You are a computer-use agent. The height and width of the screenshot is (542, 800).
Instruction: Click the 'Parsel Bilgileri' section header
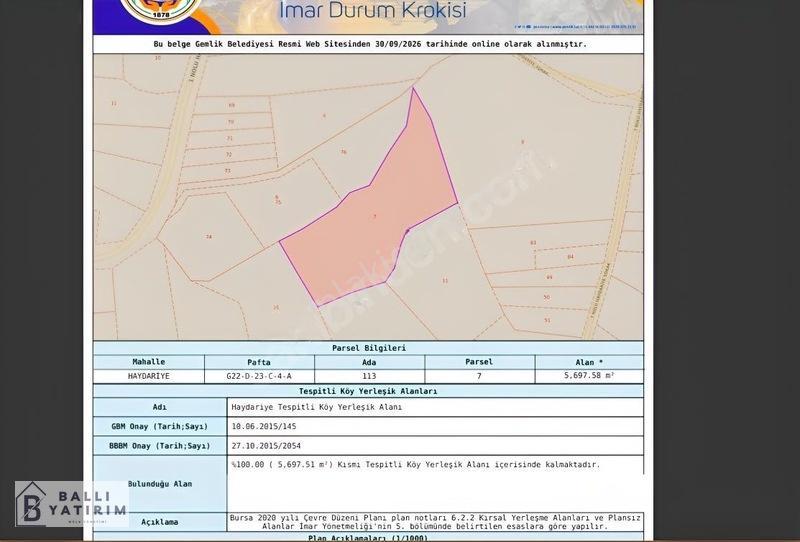coord(368,348)
